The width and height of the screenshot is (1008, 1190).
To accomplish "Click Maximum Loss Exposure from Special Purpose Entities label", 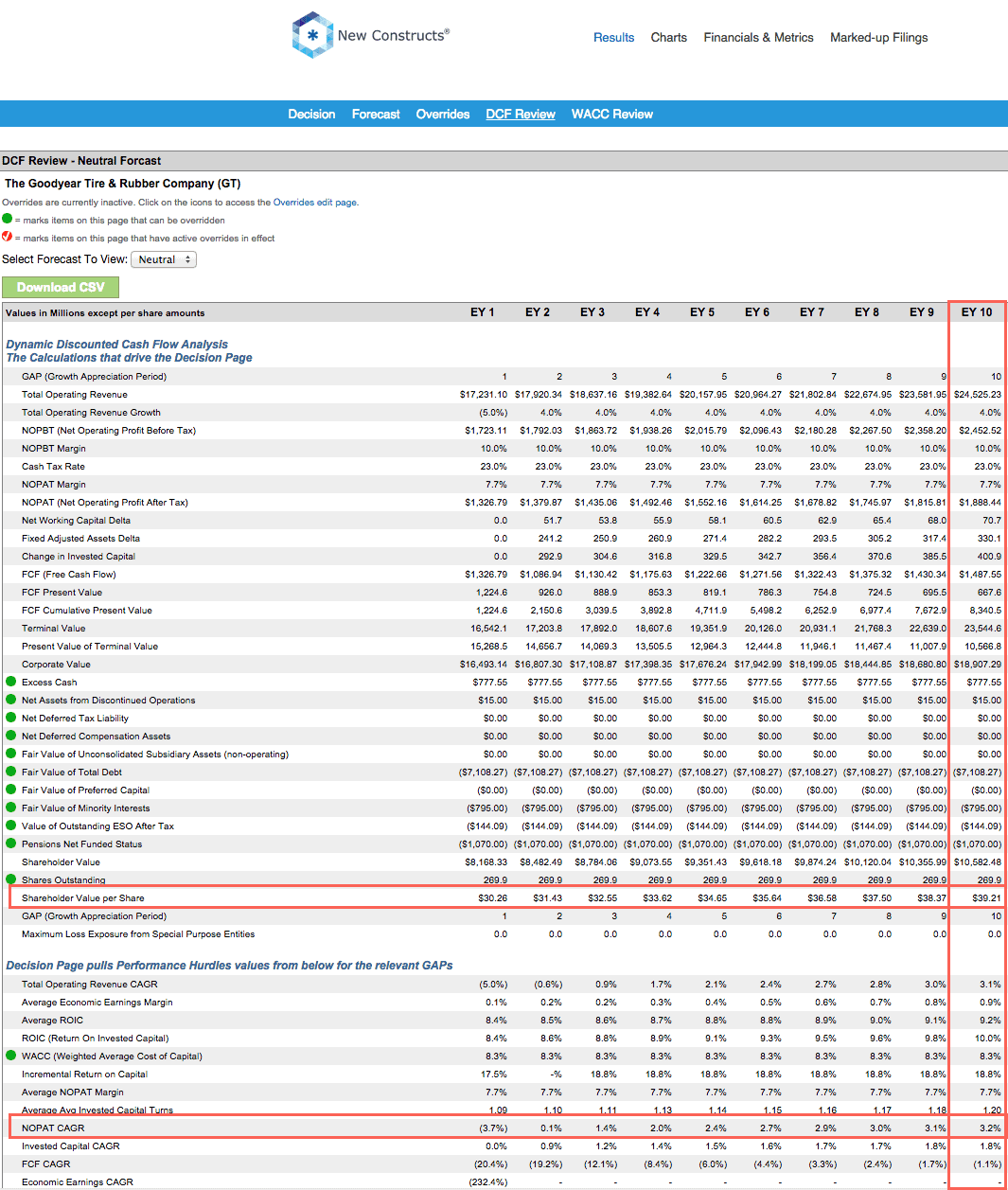I will click(x=138, y=934).
